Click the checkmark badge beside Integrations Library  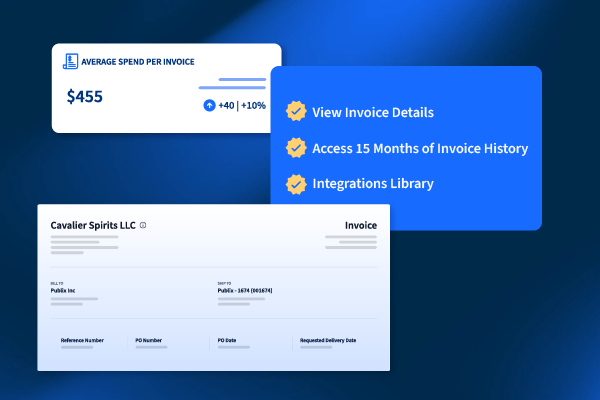[x=296, y=184]
